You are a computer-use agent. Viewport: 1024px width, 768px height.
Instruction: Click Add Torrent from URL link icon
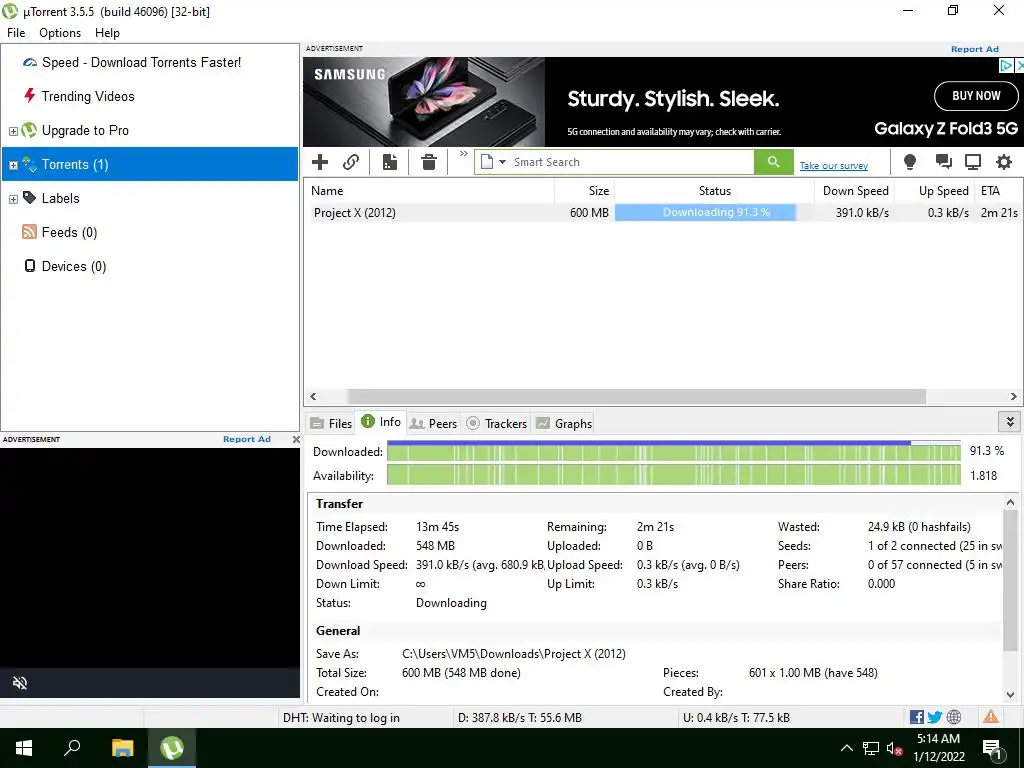pyautogui.click(x=351, y=162)
